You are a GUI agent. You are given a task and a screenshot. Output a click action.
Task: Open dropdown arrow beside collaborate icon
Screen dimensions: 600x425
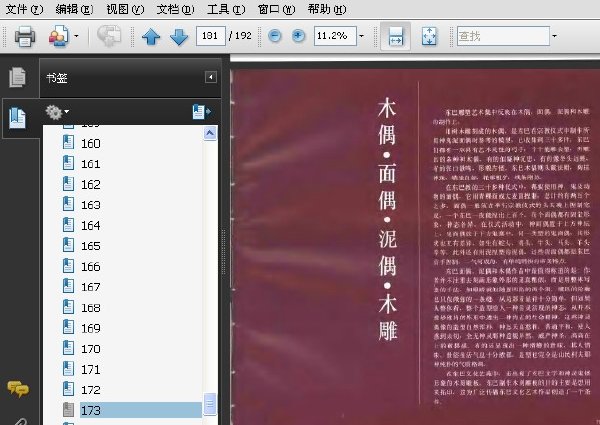76,36
